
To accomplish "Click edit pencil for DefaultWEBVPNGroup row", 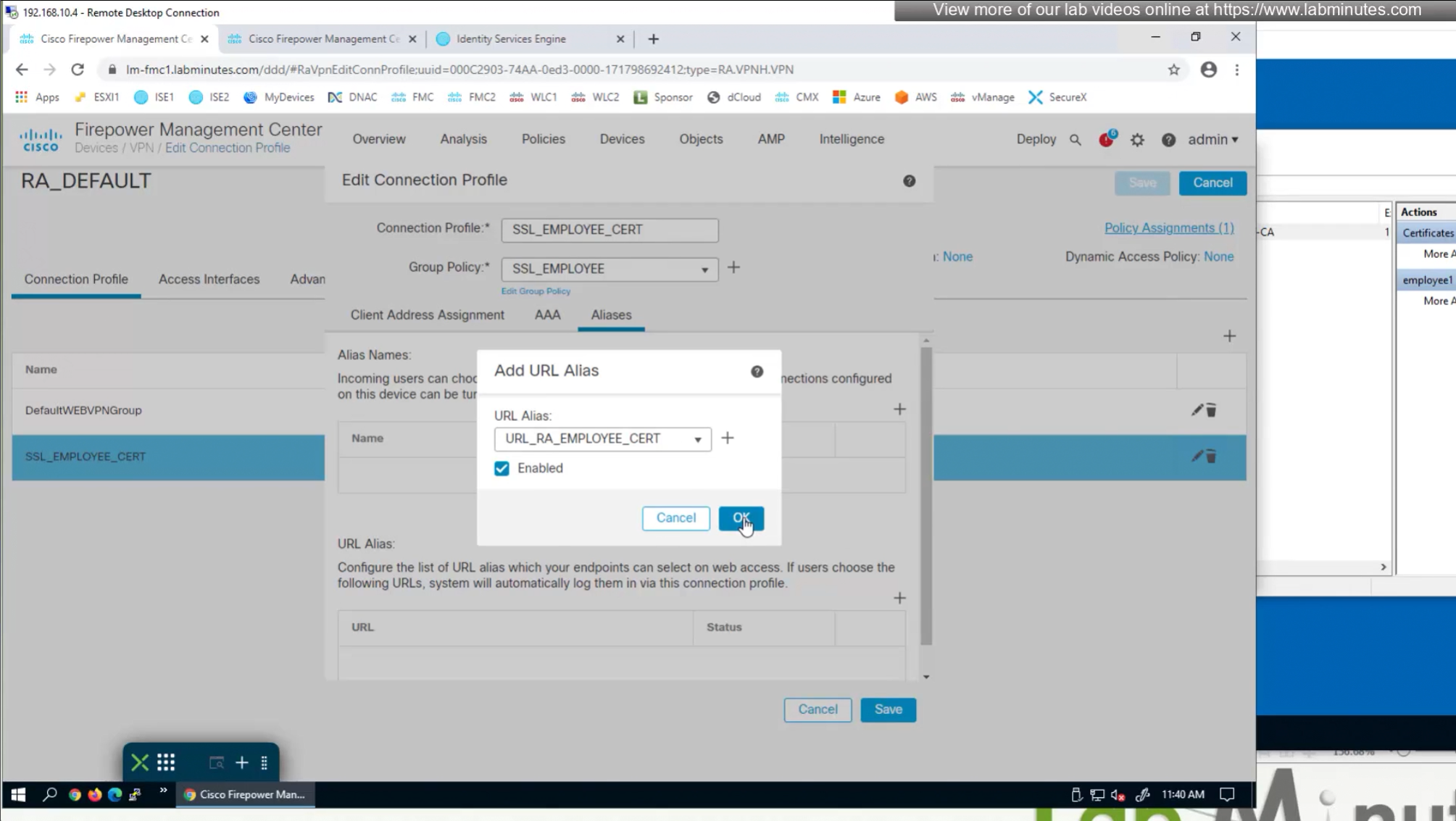I will [1197, 410].
